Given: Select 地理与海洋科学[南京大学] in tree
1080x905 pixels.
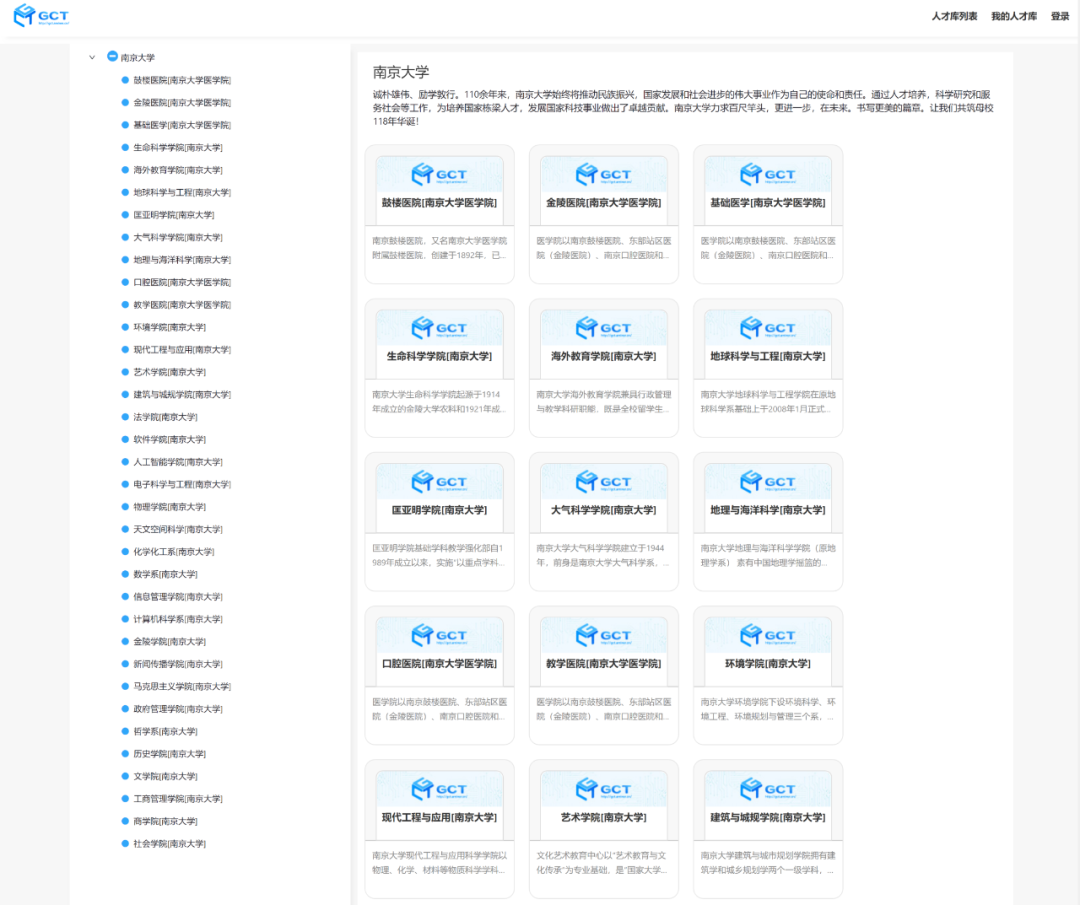Looking at the screenshot, I should tap(182, 260).
